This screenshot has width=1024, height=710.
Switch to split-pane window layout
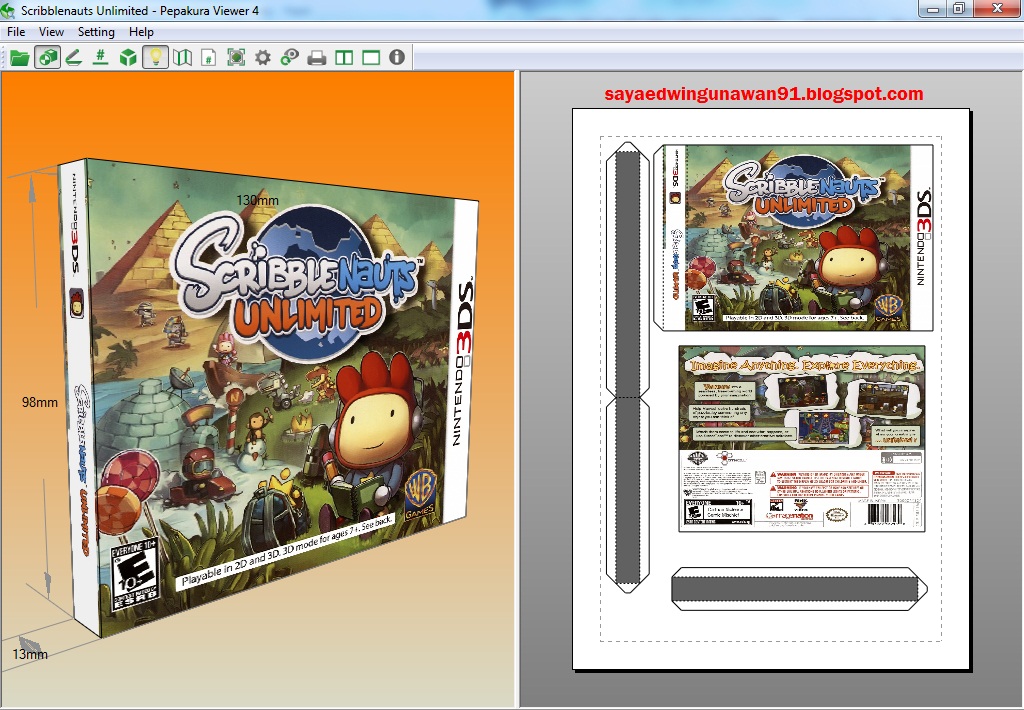pos(343,57)
